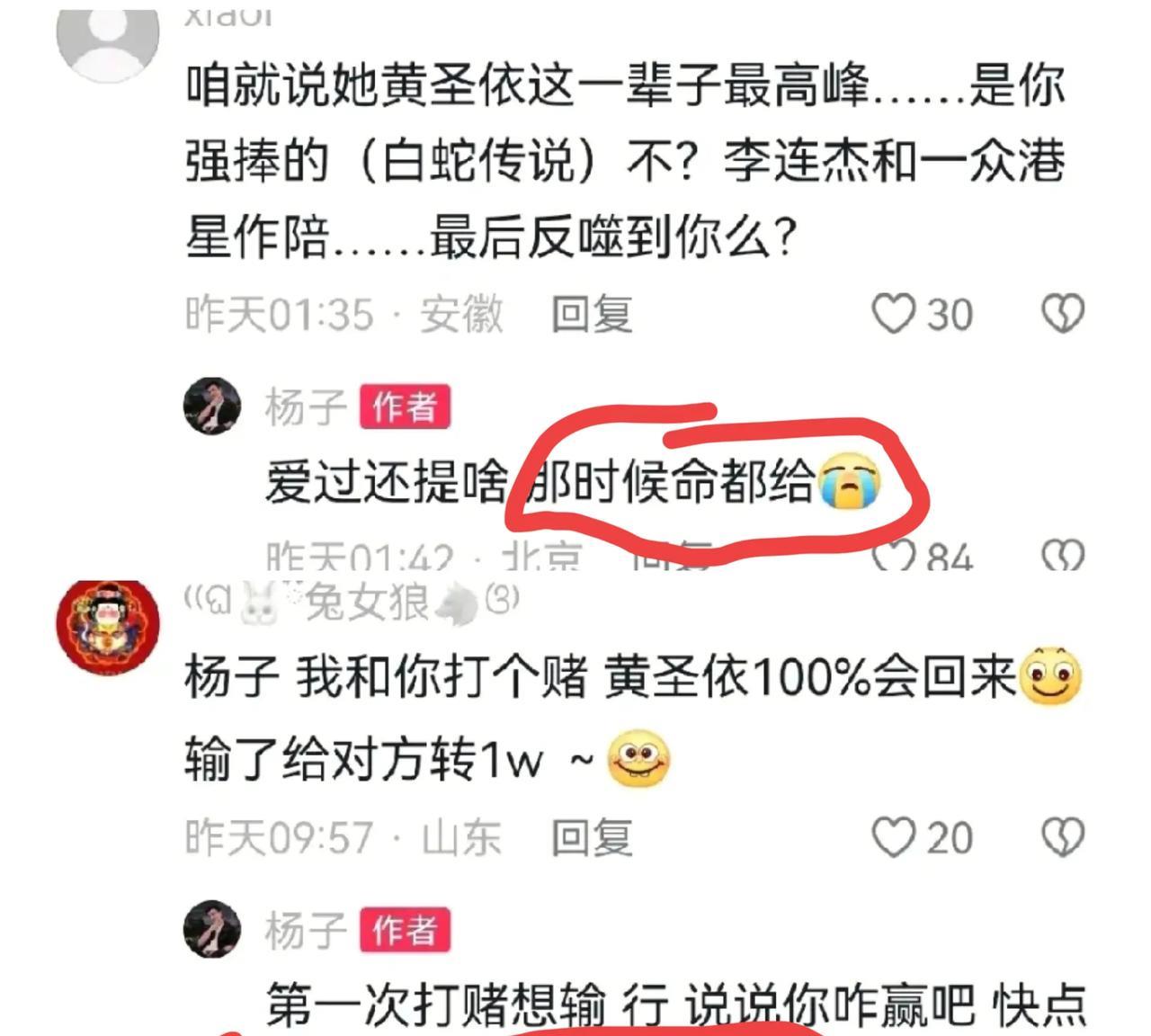Tap the reply text 第一次打赌想输
This screenshot has height=1036, width=1151.
(x=435, y=1005)
